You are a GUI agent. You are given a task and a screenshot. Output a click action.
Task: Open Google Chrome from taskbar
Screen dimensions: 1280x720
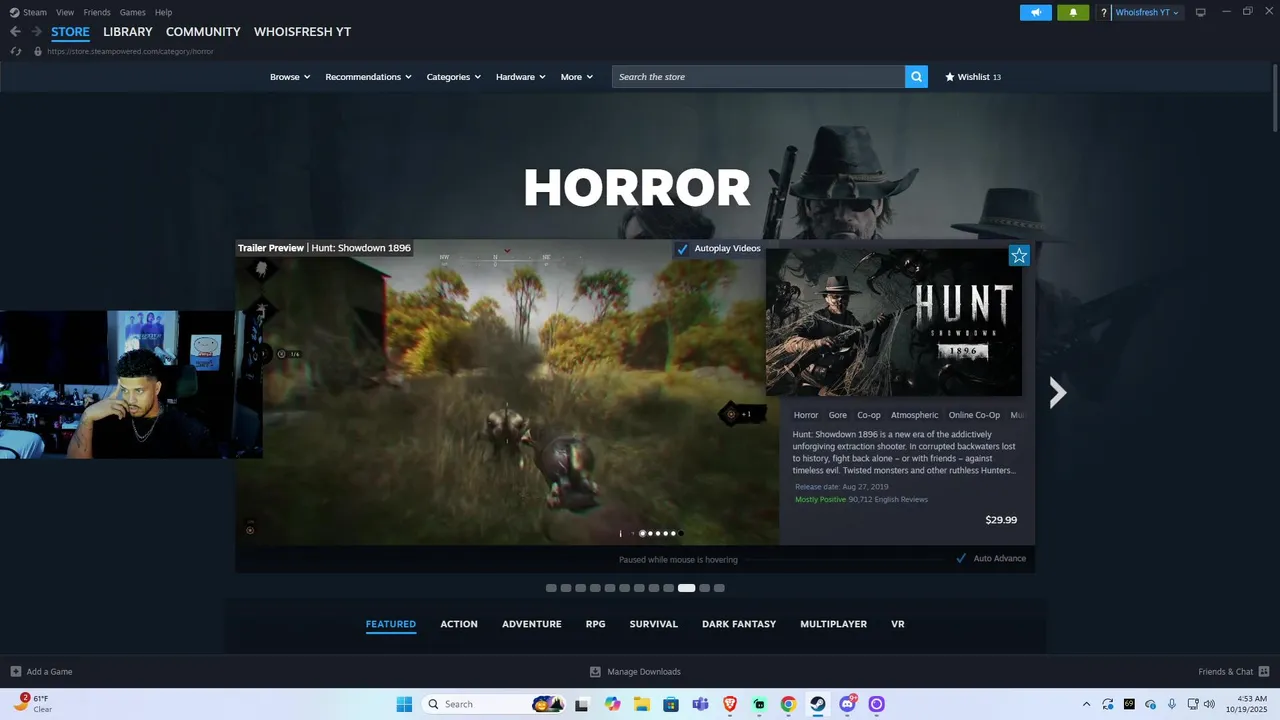(788, 704)
